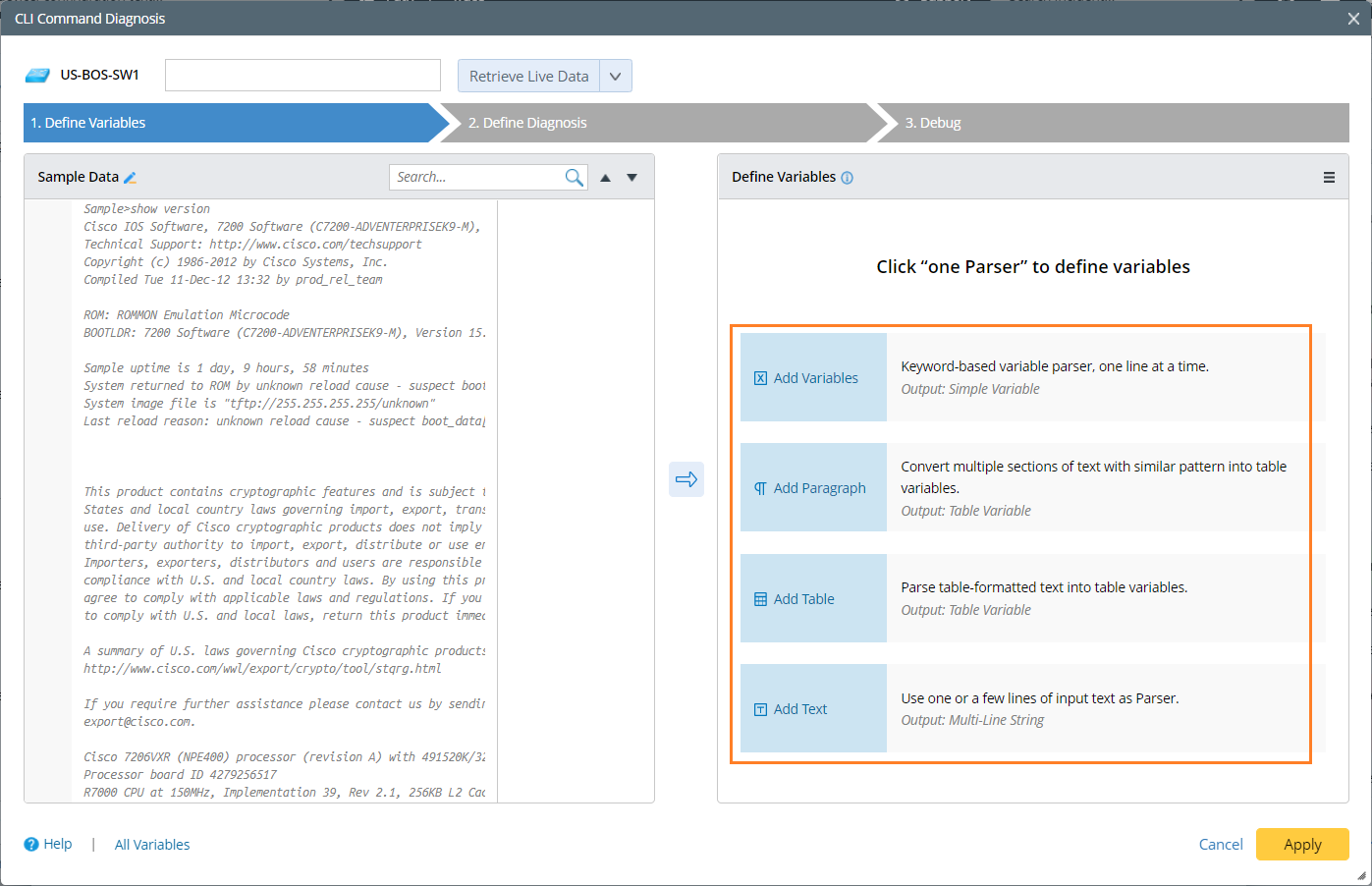Edit Sample Data with the pencil icon
The image size is (1372, 886).
click(x=130, y=178)
